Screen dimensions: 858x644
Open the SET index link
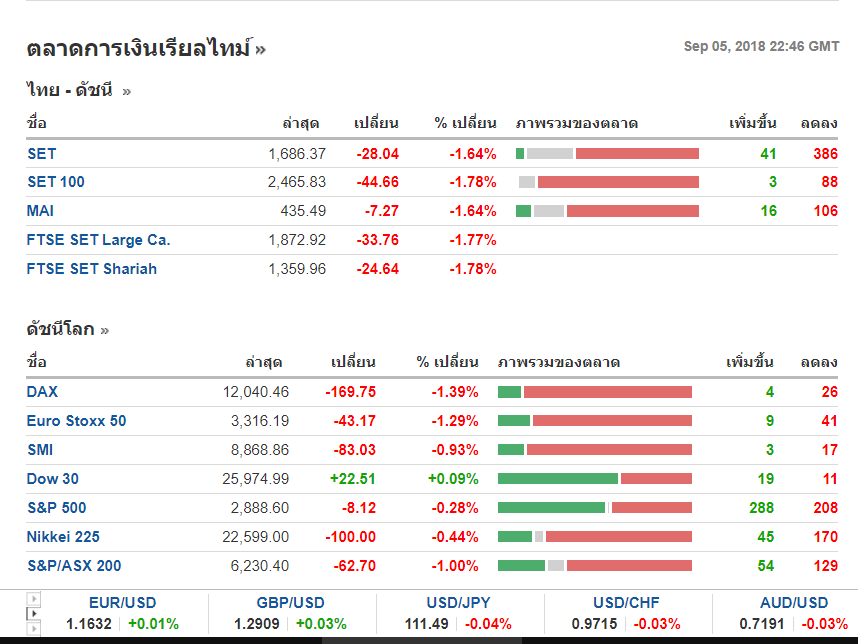[x=42, y=154]
